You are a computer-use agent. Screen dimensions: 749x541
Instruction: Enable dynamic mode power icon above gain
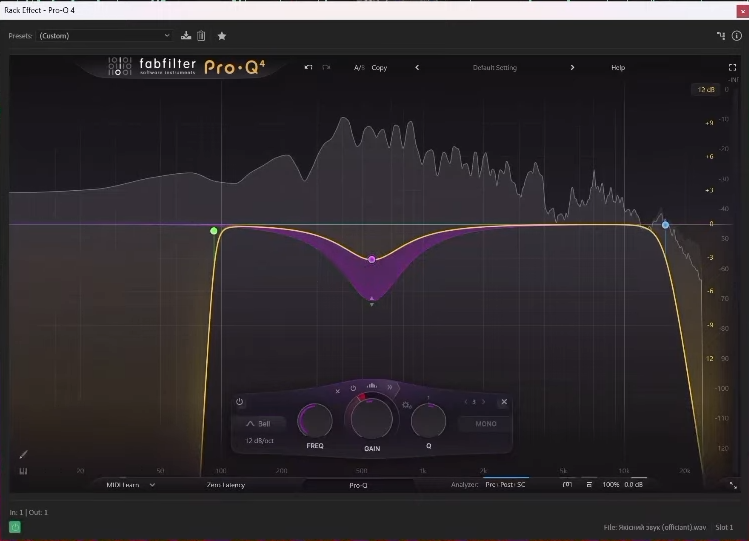tap(353, 388)
